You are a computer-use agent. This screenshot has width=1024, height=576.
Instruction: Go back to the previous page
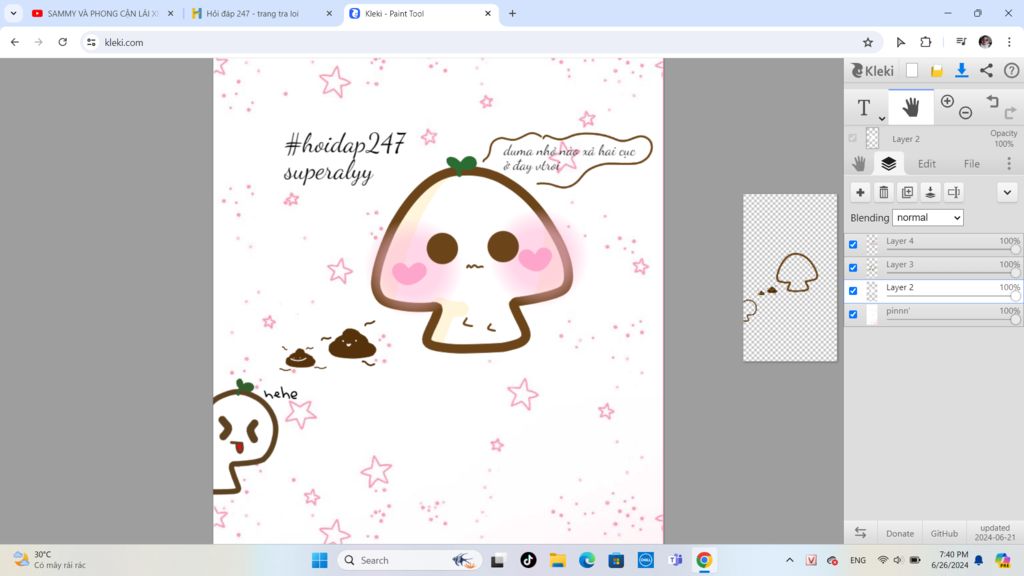[14, 42]
